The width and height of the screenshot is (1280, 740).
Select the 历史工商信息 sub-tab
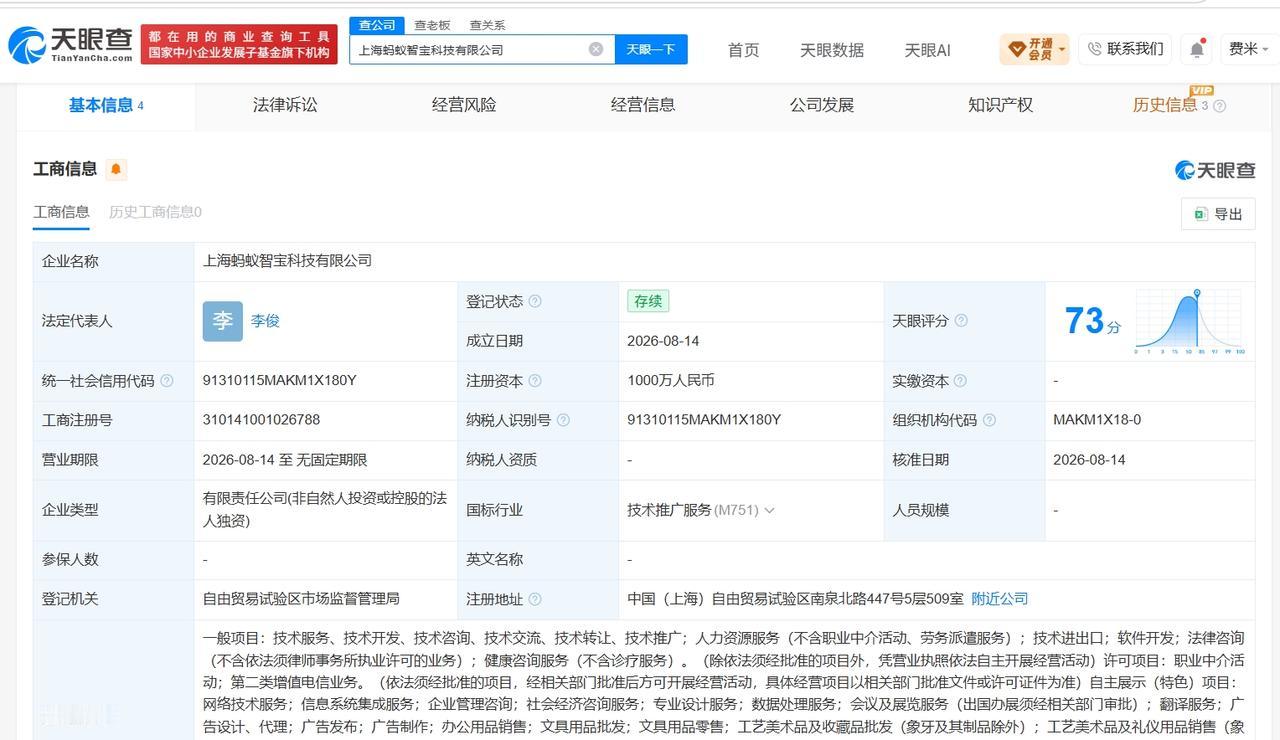click(x=155, y=212)
